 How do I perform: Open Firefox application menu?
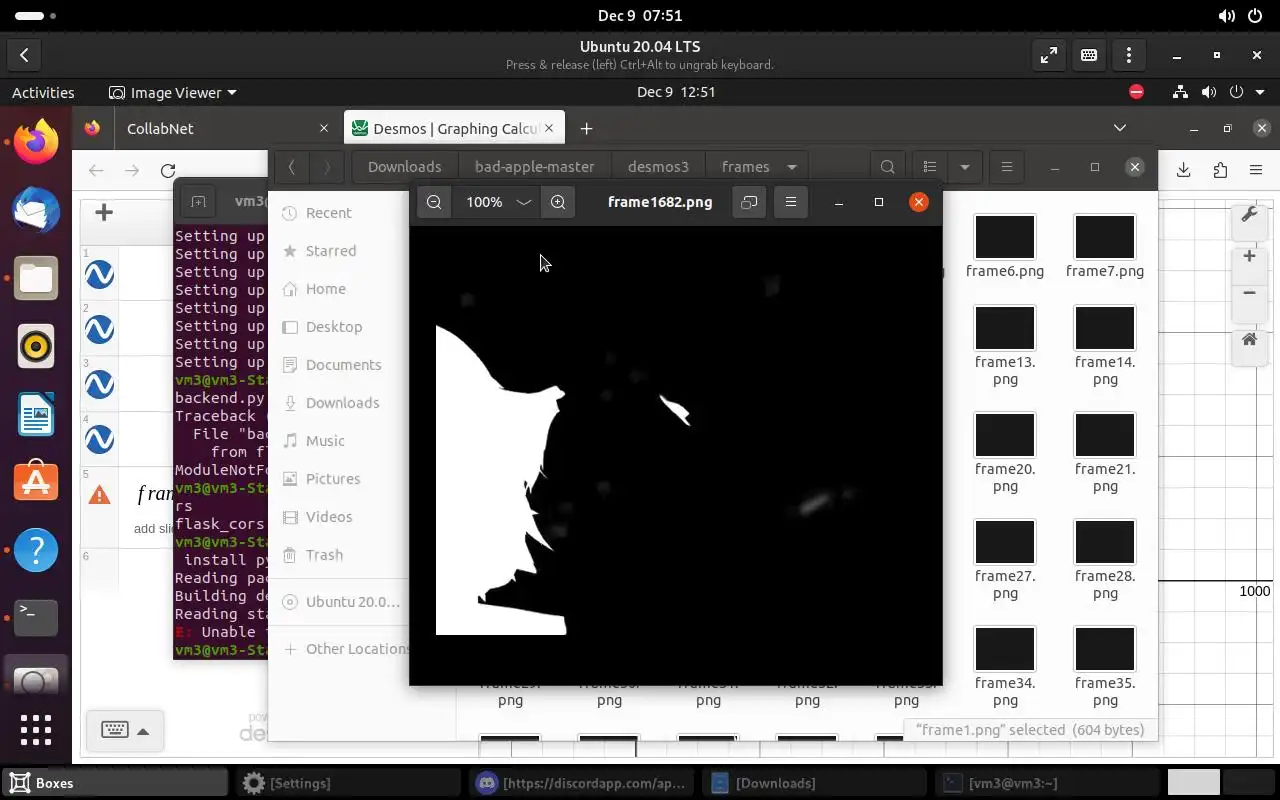(1256, 170)
